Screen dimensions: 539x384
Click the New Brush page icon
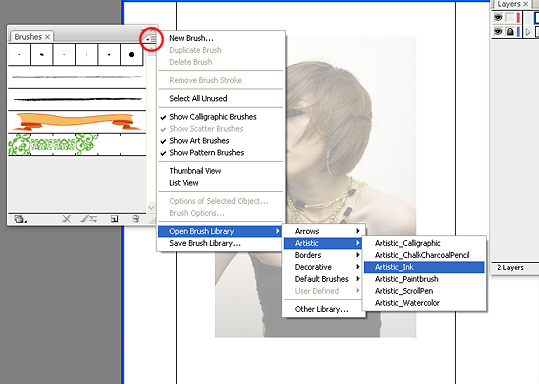pos(114,219)
